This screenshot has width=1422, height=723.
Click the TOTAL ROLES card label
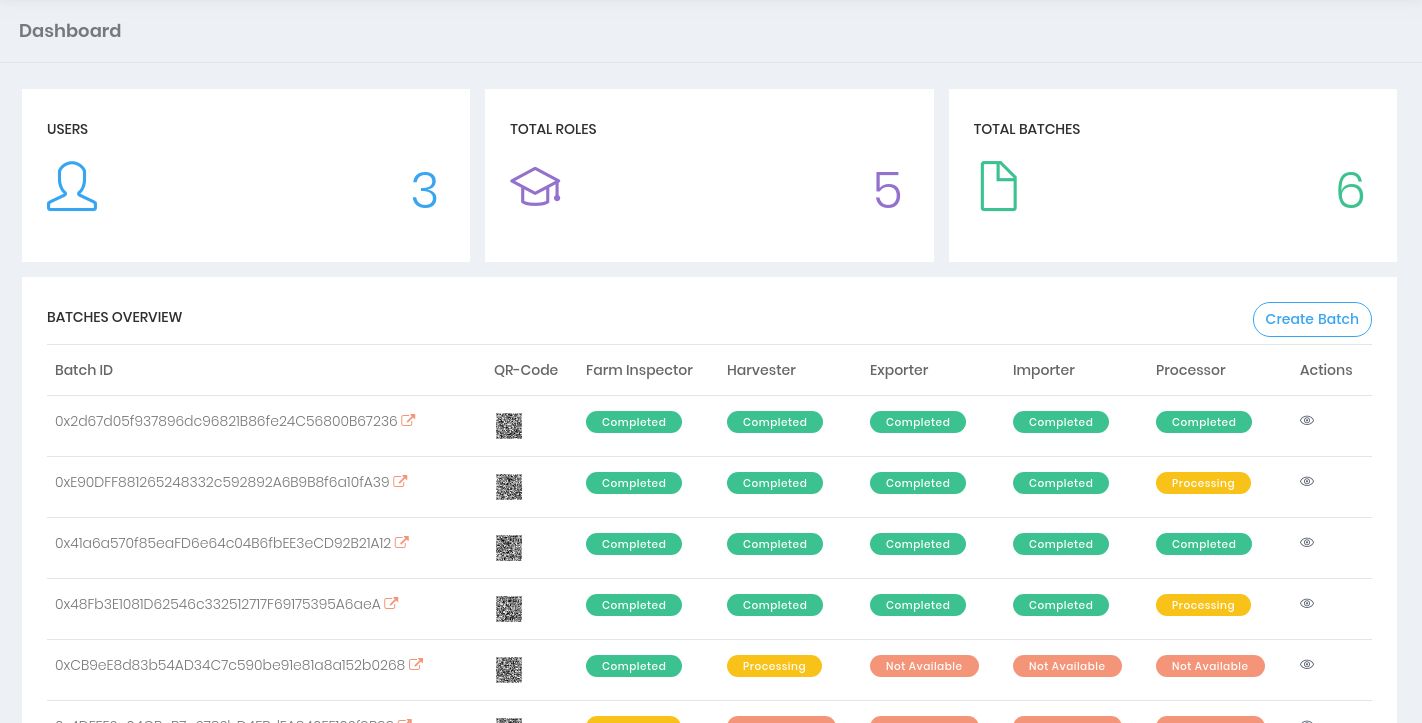click(553, 129)
